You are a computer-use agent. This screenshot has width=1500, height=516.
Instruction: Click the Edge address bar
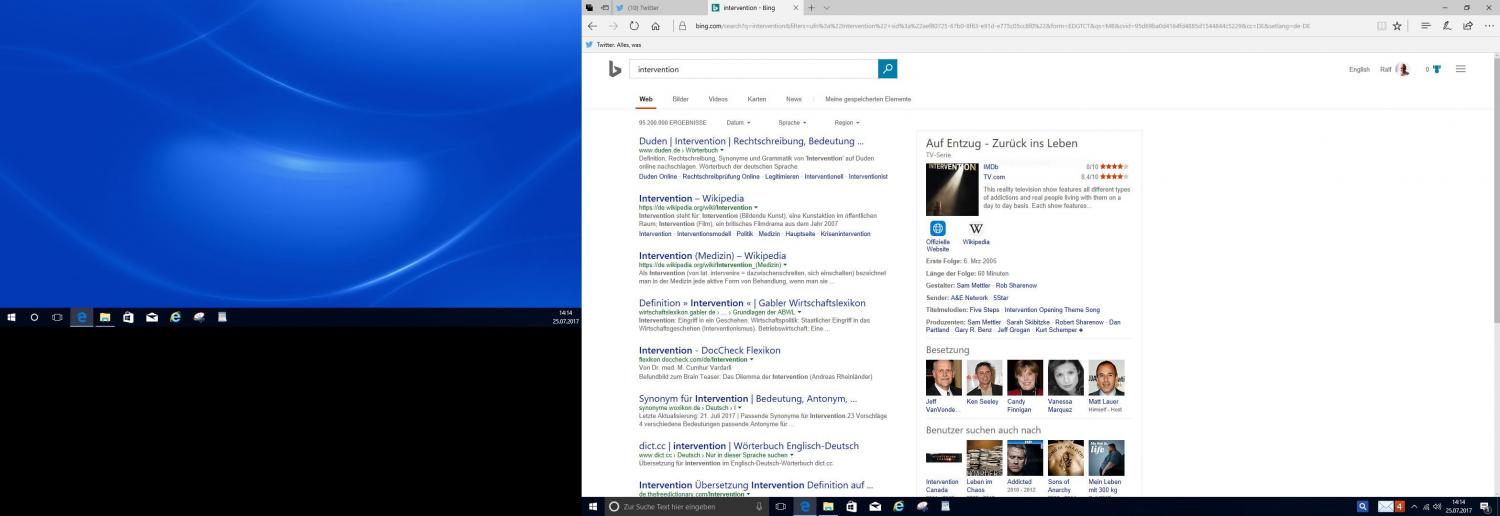click(1020, 26)
